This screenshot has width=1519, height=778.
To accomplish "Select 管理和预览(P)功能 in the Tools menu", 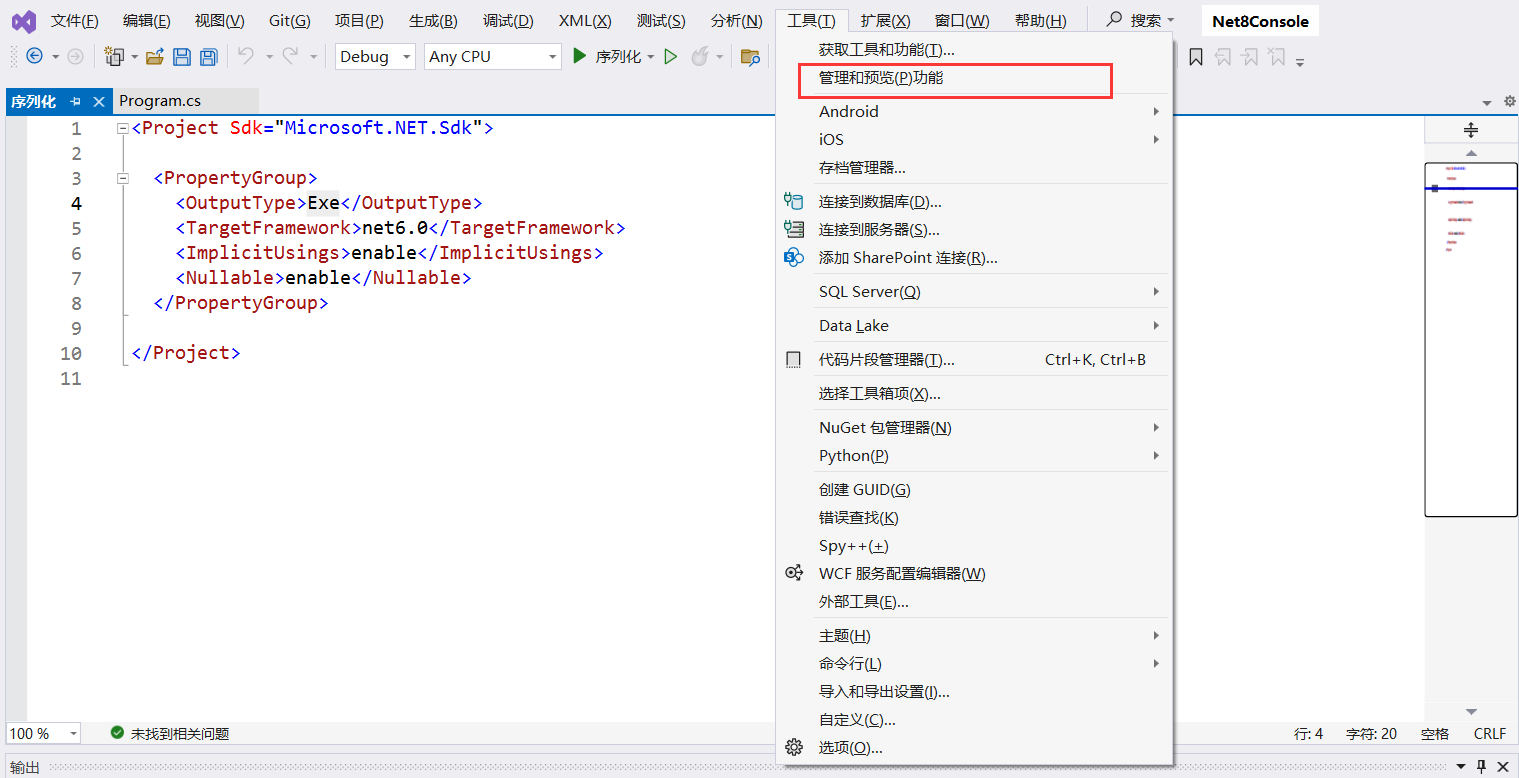I will pos(974,77).
